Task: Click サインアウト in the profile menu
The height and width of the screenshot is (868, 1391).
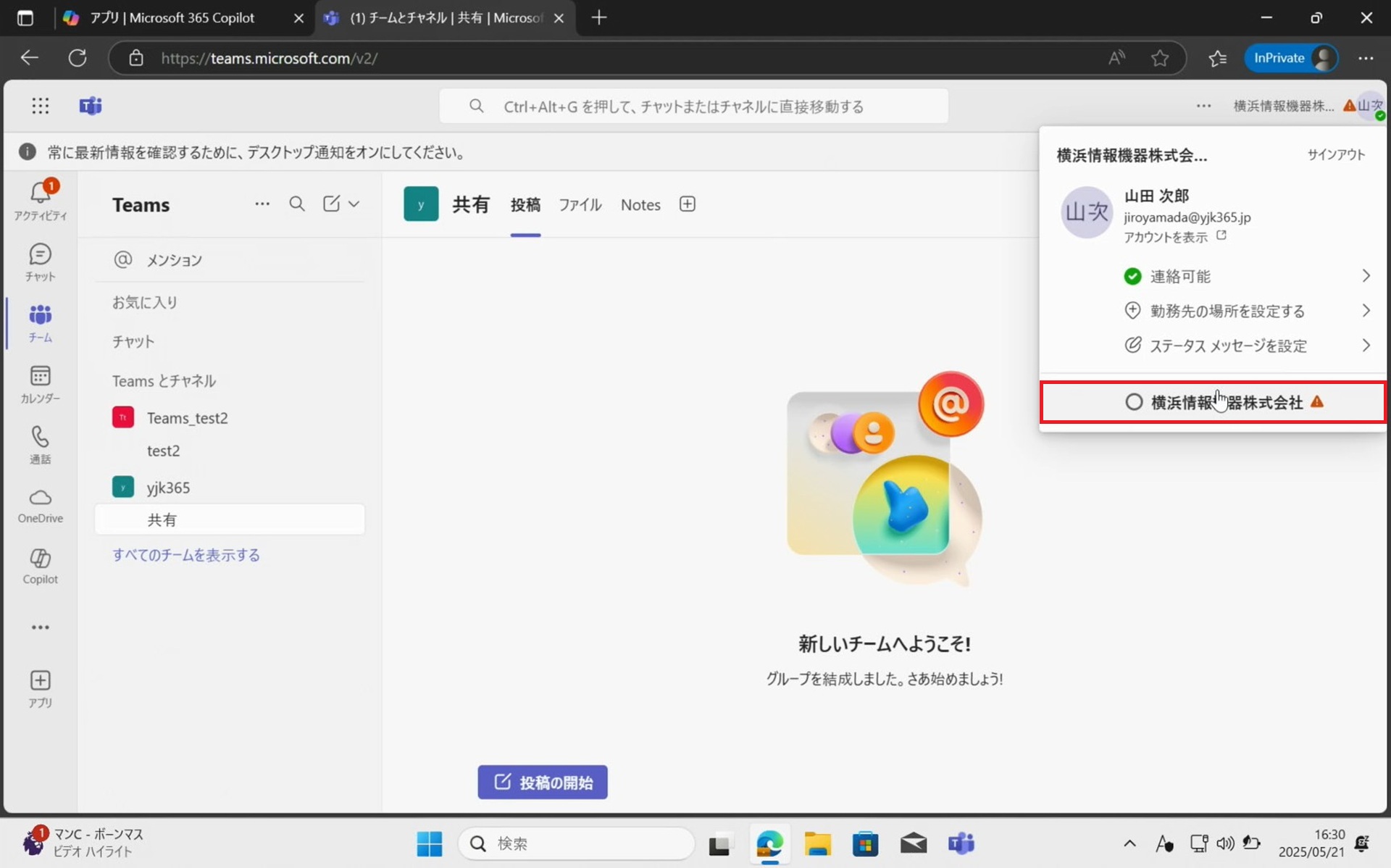Action: [x=1336, y=154]
